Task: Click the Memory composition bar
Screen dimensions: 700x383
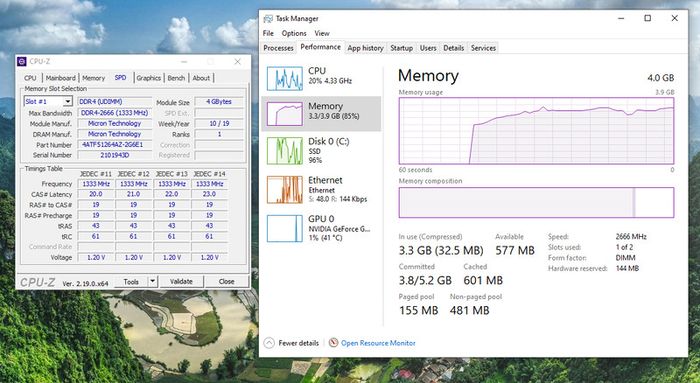Action: [x=536, y=202]
